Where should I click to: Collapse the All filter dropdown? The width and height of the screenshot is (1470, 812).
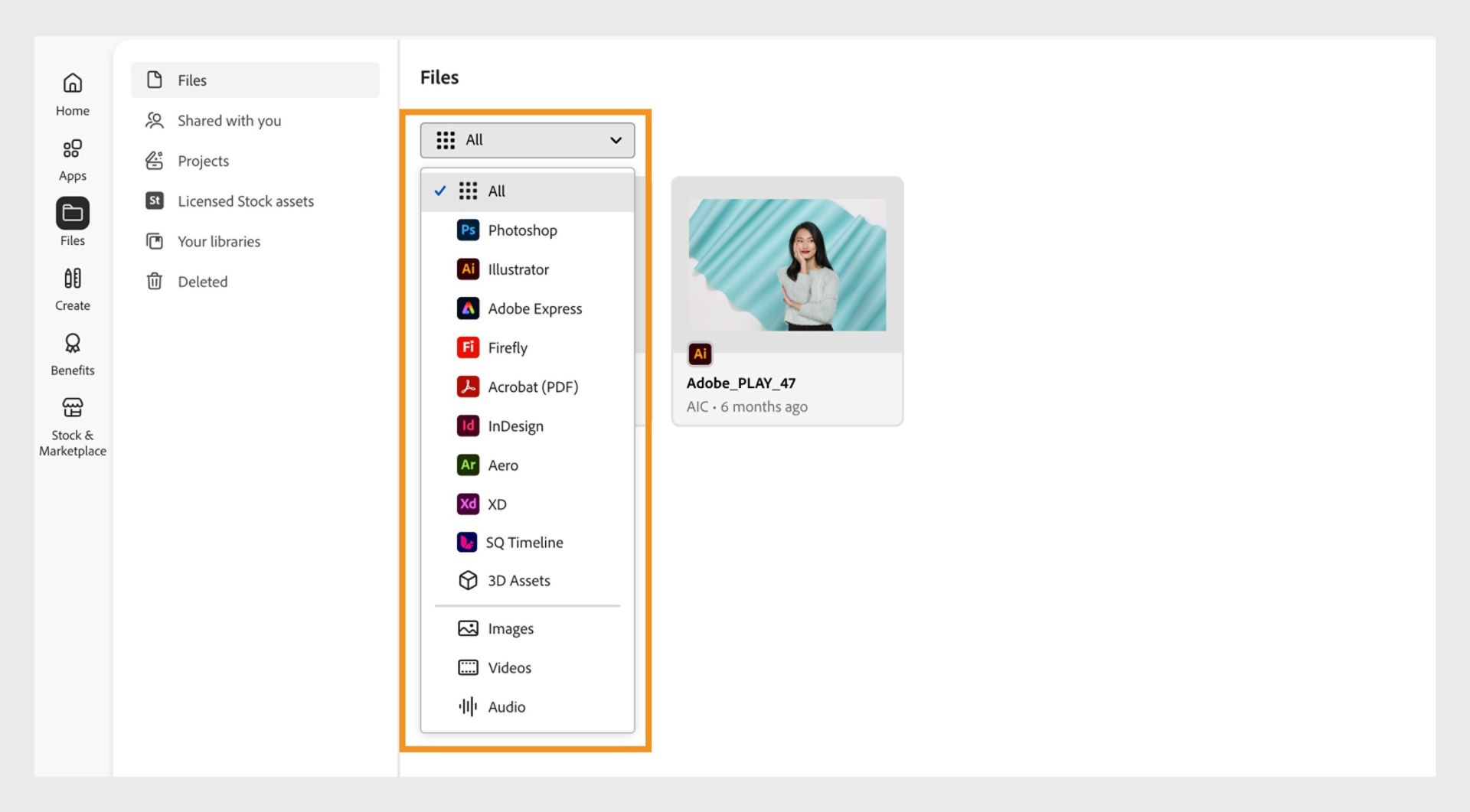[527, 140]
